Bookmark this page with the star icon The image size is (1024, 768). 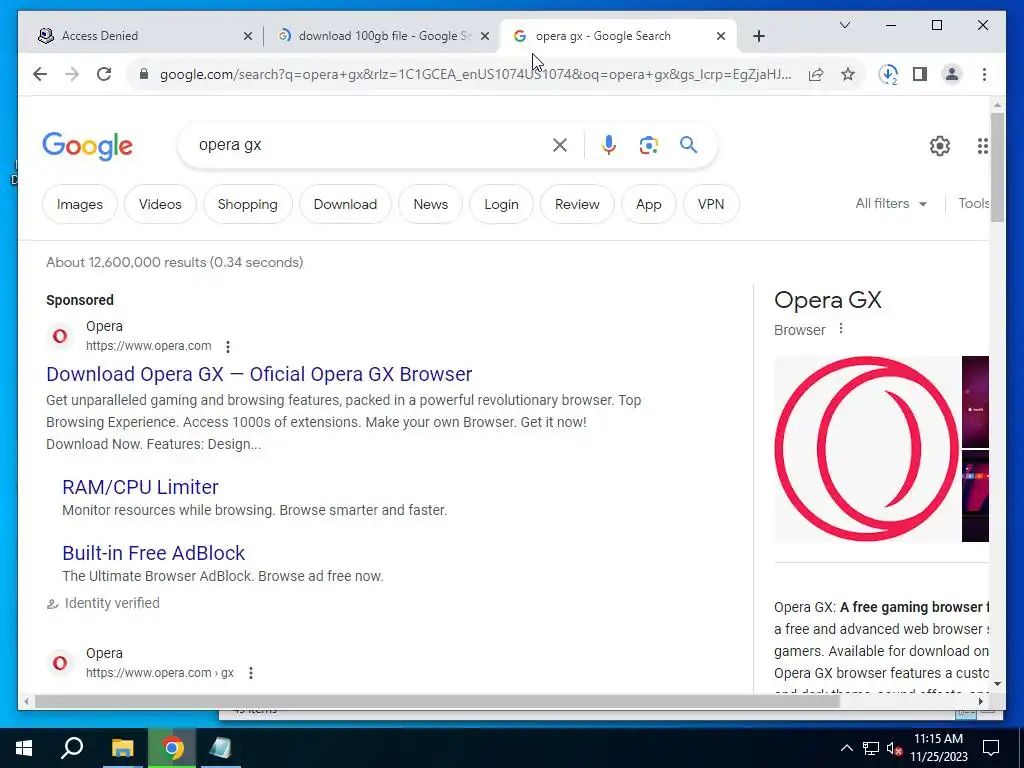coord(848,74)
